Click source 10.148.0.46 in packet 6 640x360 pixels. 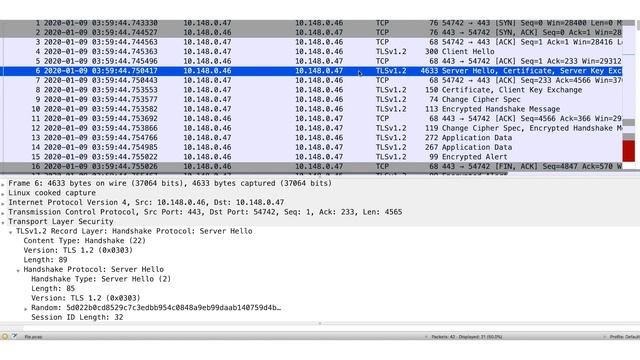point(207,71)
